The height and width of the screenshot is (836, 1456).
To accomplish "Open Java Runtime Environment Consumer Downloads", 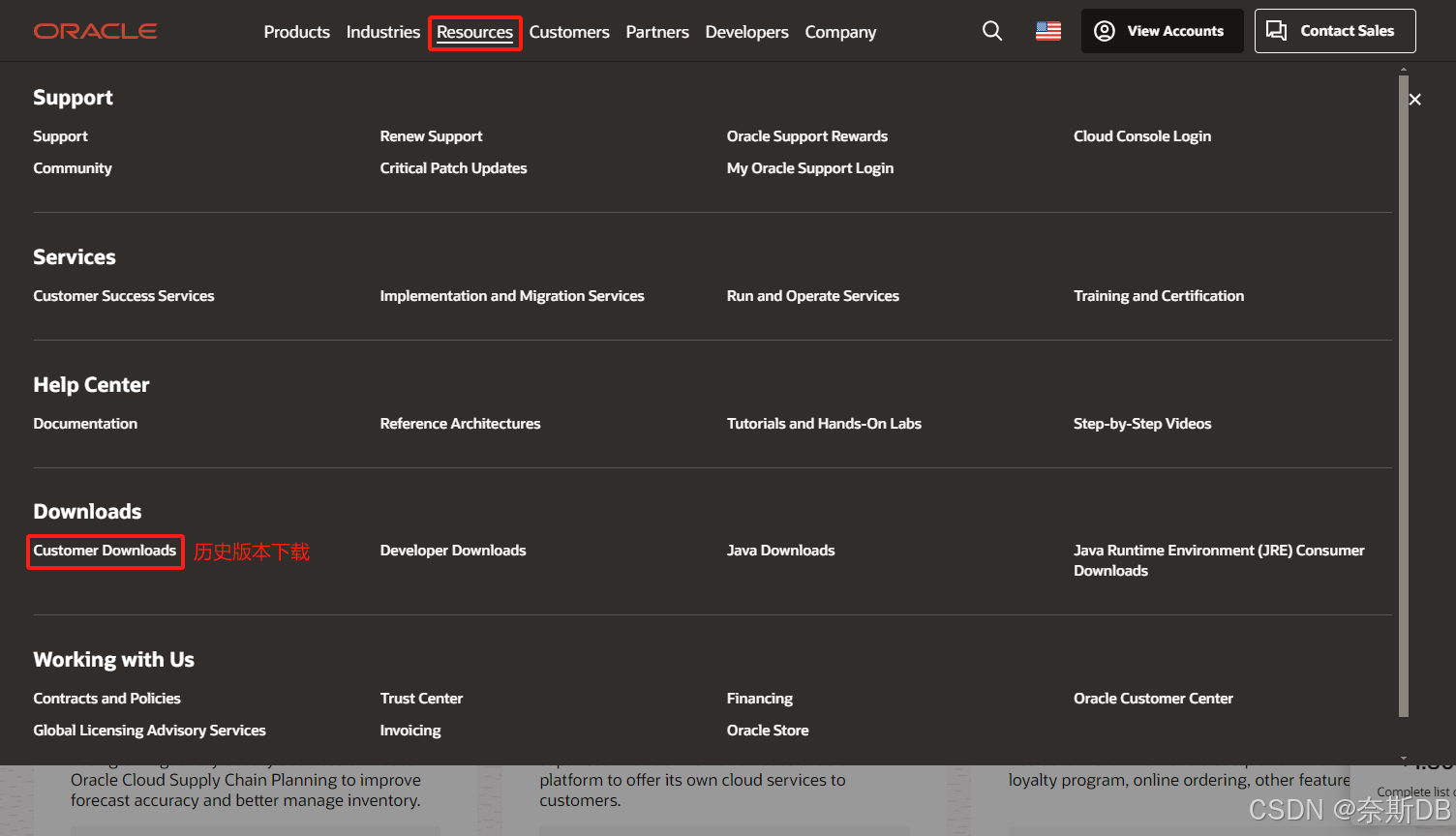I will [1219, 560].
